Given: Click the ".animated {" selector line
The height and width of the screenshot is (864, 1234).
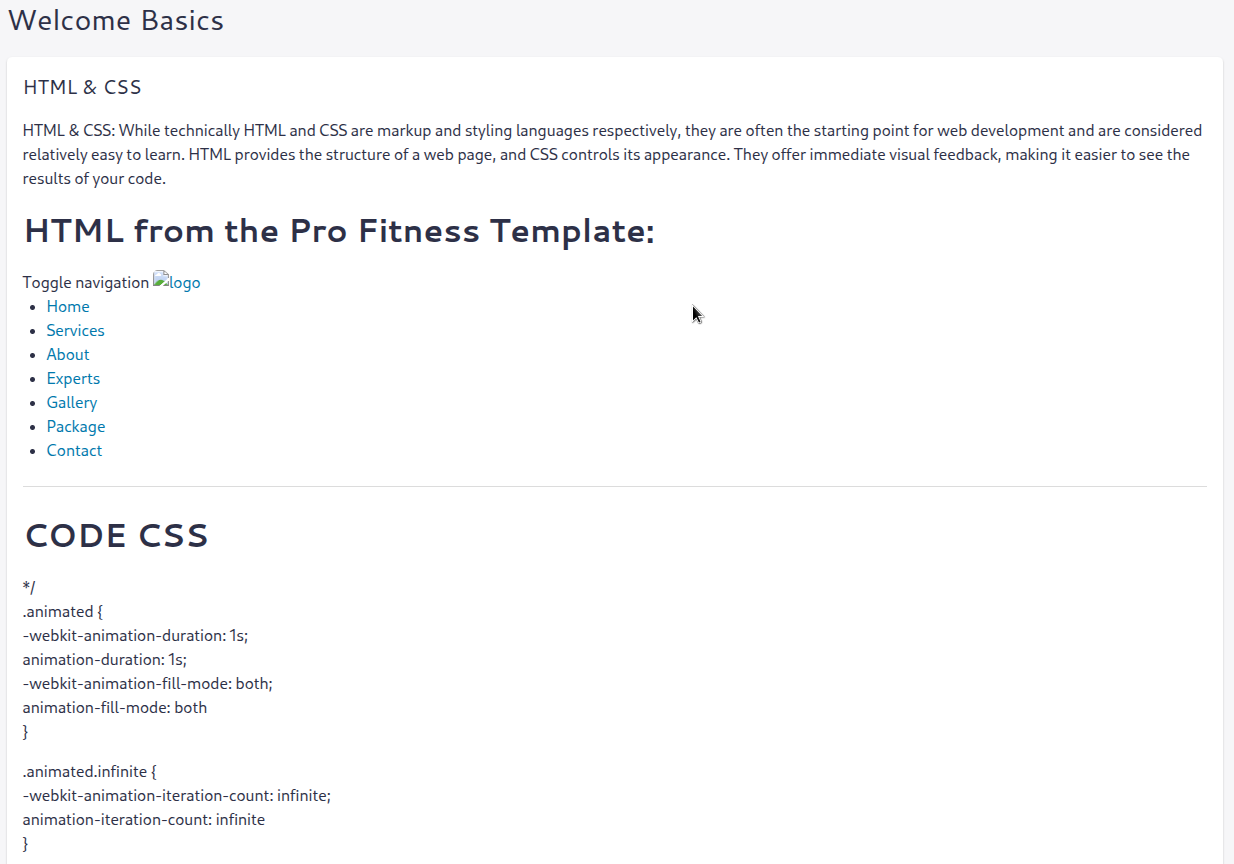Looking at the screenshot, I should [x=63, y=611].
